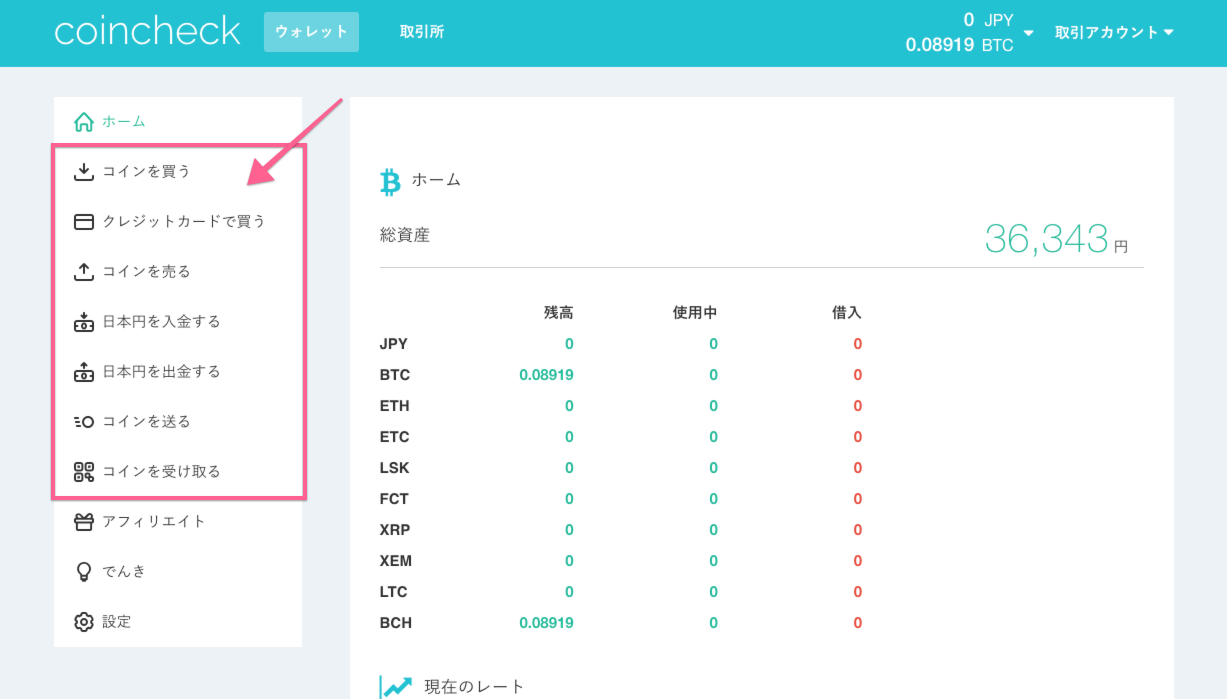Click the light bulb icon beside でんき
The width and height of the screenshot is (1227, 699).
click(84, 572)
